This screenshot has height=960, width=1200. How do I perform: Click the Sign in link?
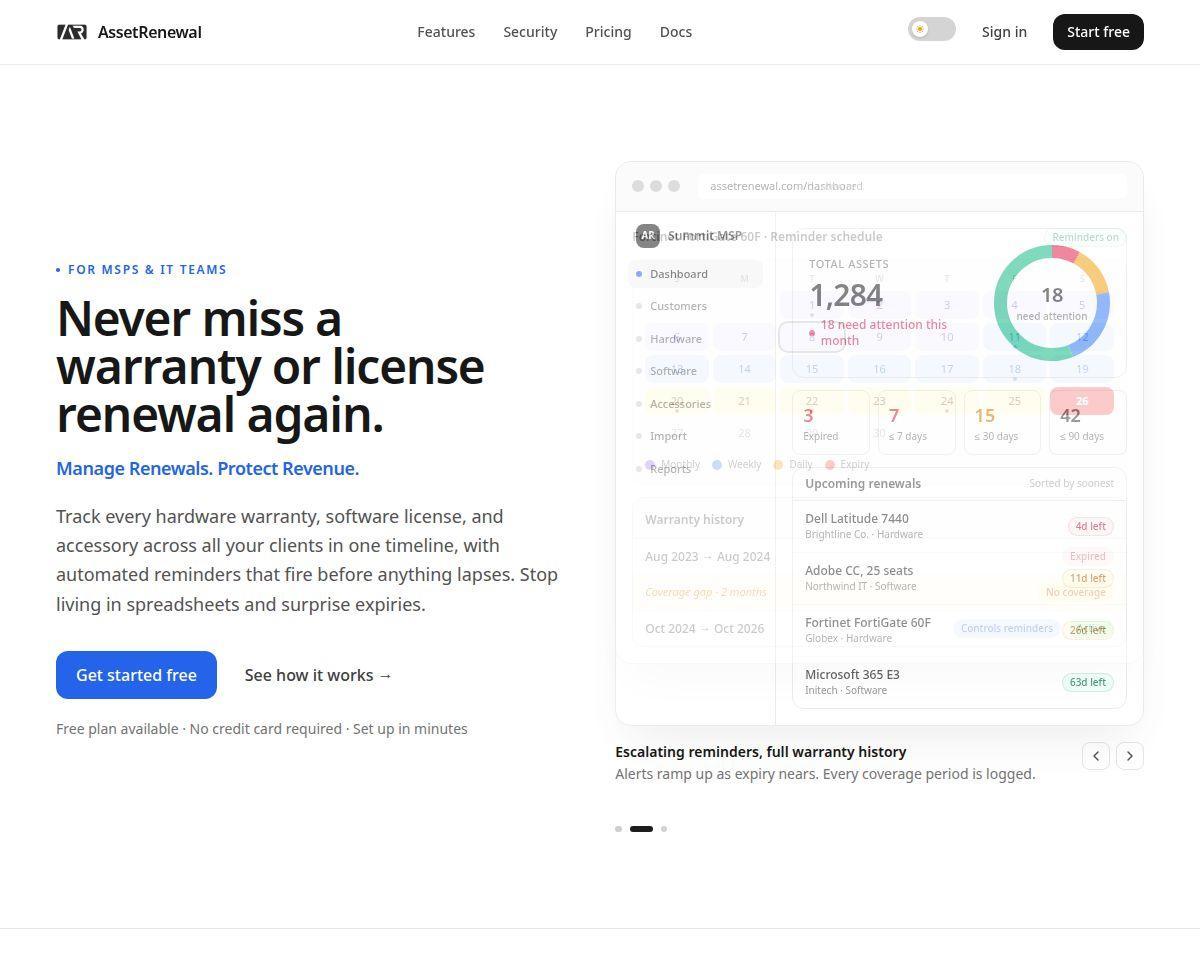[x=1004, y=32]
